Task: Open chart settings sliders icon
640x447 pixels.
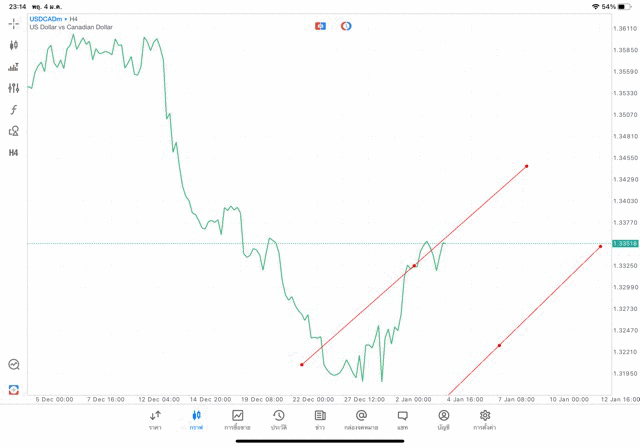Action: coord(14,88)
